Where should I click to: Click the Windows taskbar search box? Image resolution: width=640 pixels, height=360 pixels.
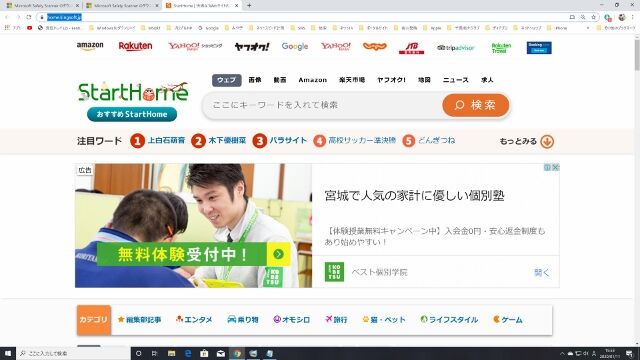73,353
